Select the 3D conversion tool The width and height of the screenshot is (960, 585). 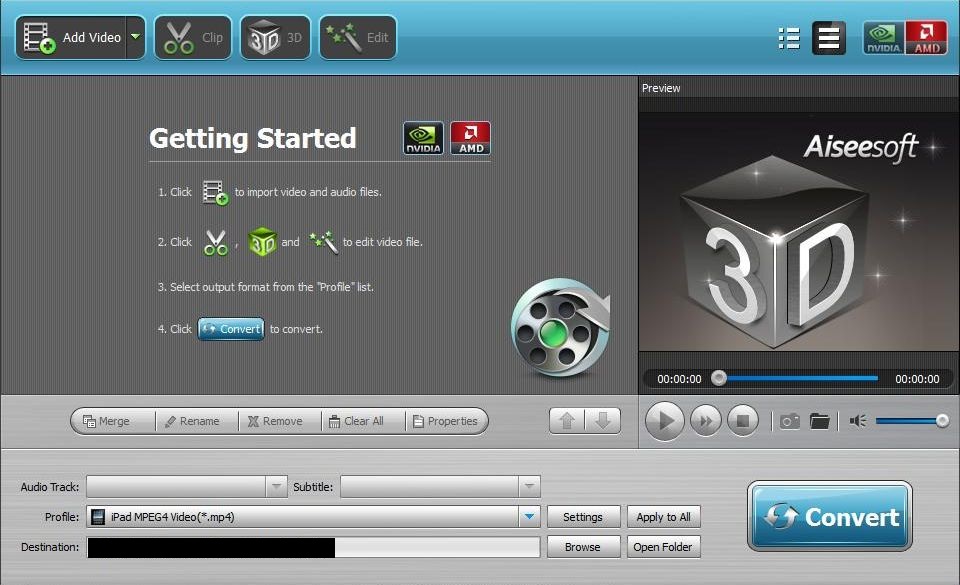point(275,37)
